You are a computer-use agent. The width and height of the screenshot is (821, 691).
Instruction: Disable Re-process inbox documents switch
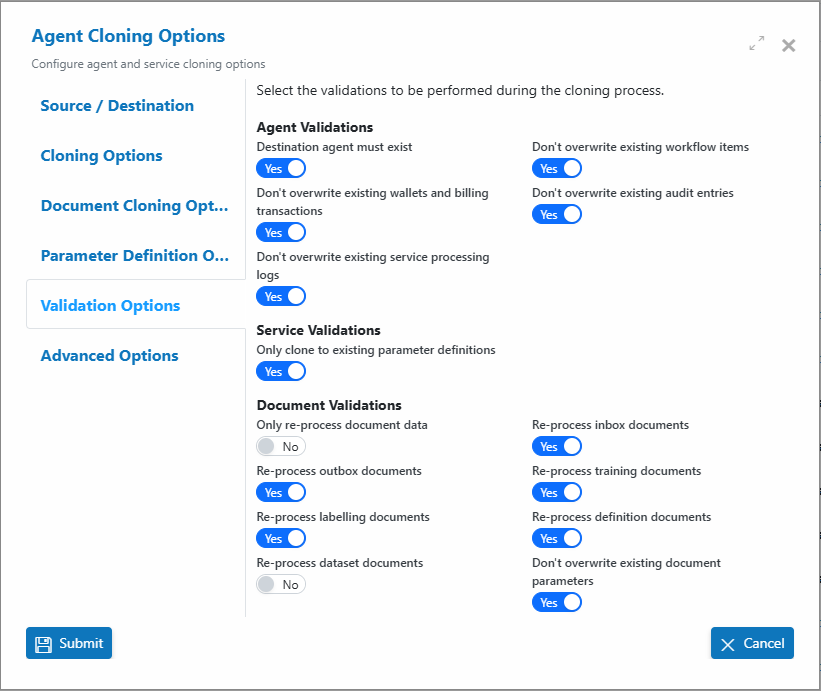(x=557, y=447)
